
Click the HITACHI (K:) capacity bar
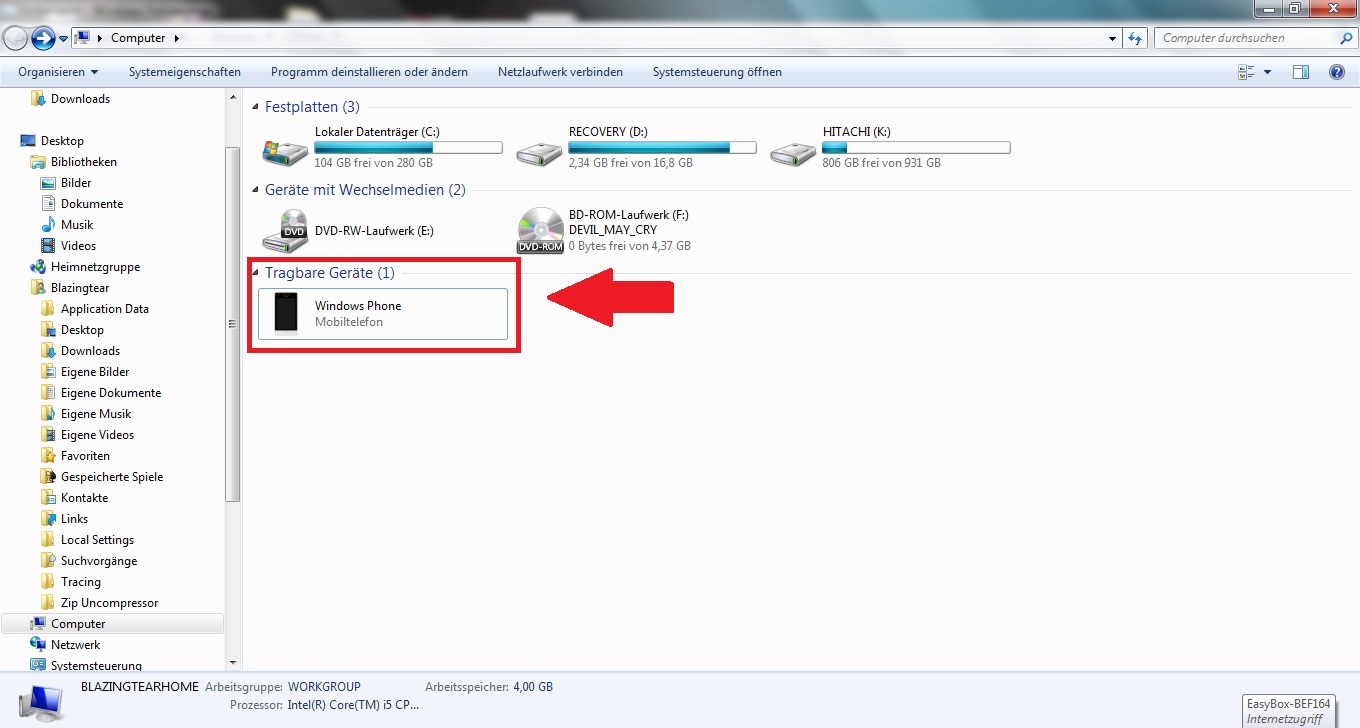pos(916,148)
